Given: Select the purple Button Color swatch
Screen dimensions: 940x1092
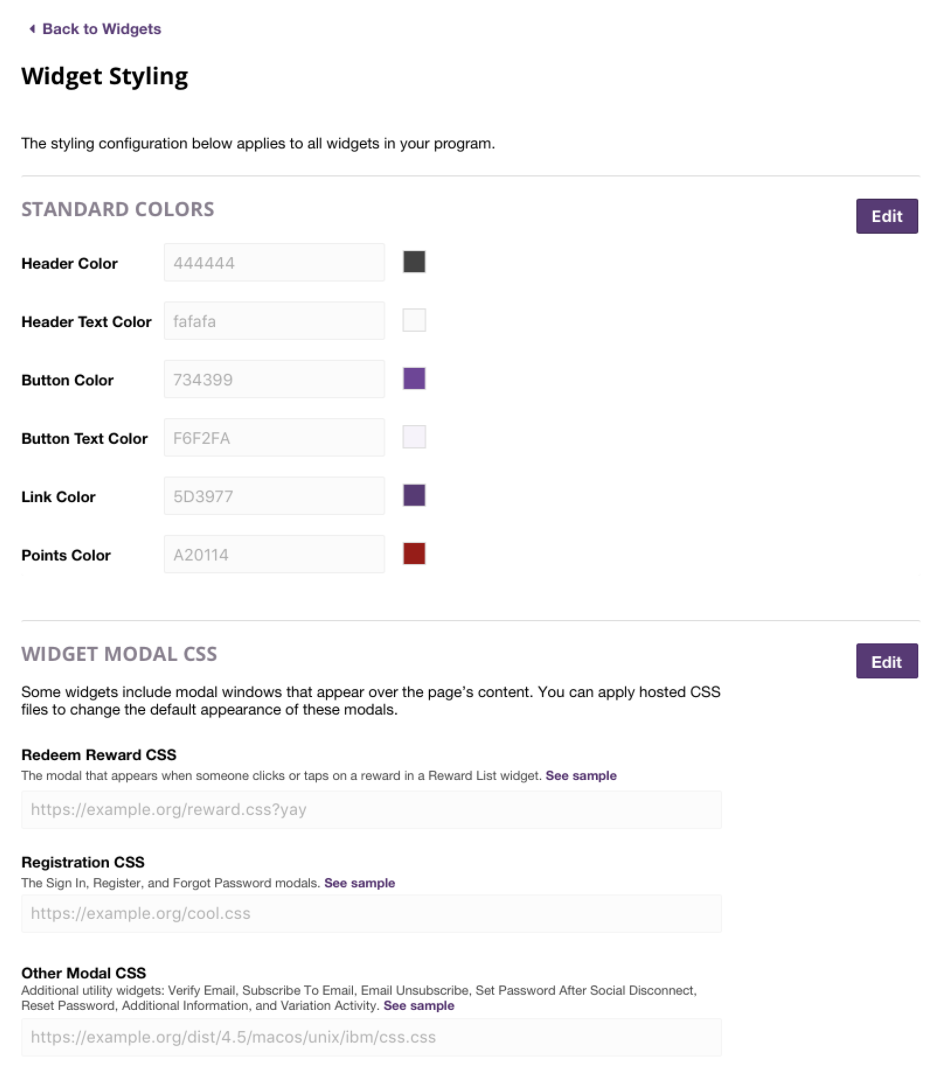Looking at the screenshot, I should pos(414,378).
